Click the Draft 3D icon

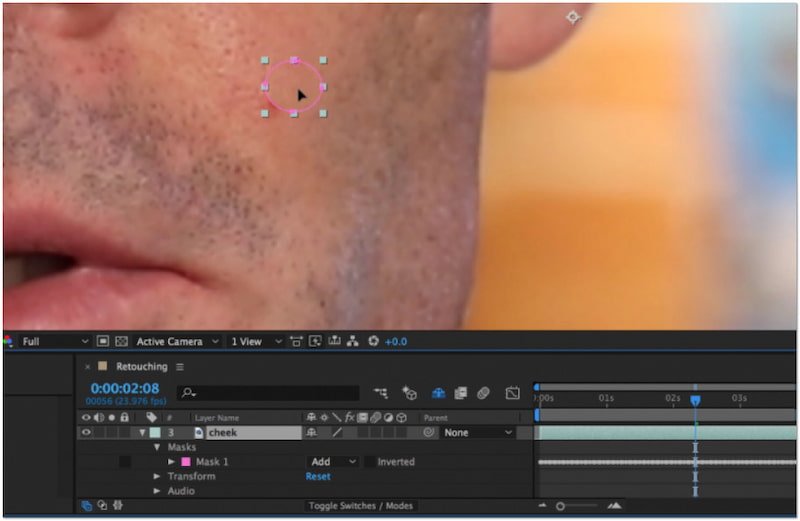pos(409,393)
